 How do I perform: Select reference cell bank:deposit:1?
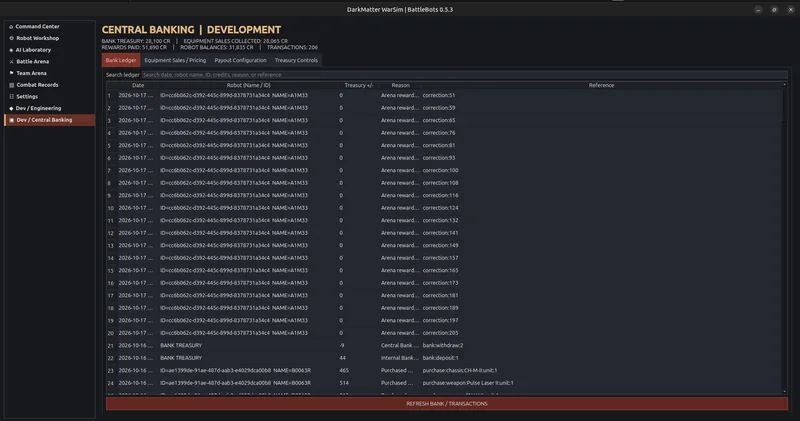tap(440, 358)
